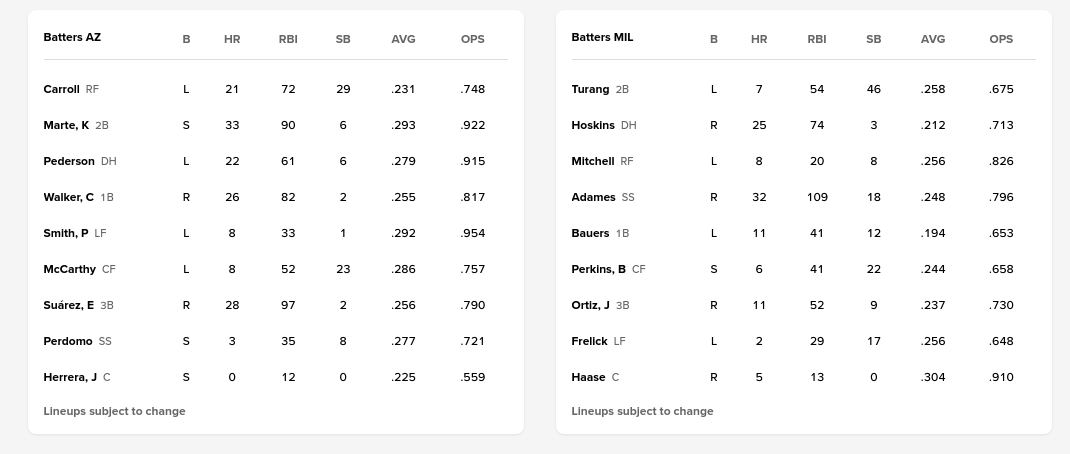The height and width of the screenshot is (454, 1070).
Task: Click Hoskins in Milwaukee lineup
Action: coord(593,125)
